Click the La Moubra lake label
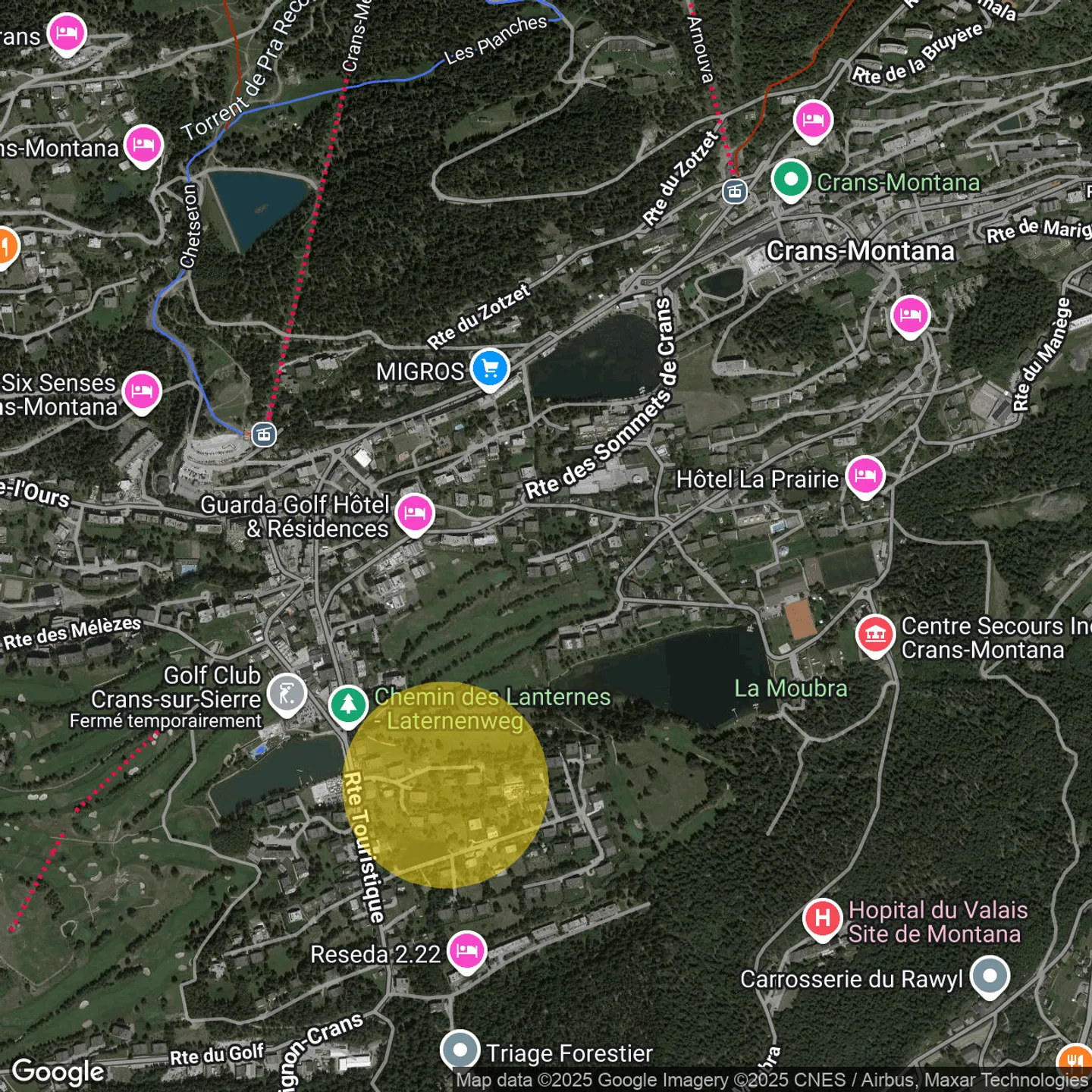1092x1092 pixels. [791, 689]
